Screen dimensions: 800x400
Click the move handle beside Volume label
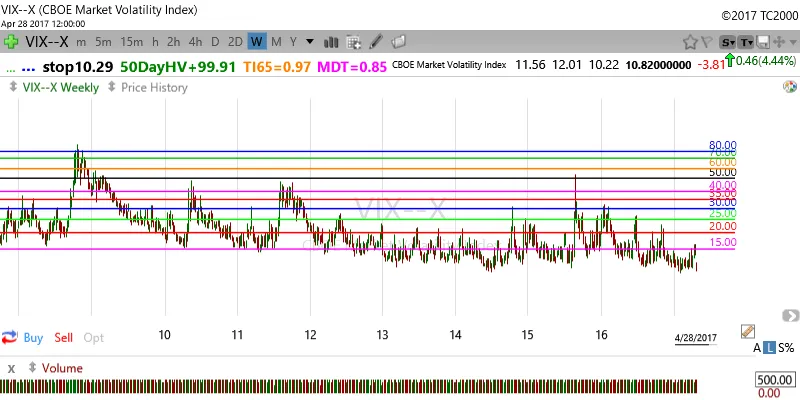click(x=32, y=367)
